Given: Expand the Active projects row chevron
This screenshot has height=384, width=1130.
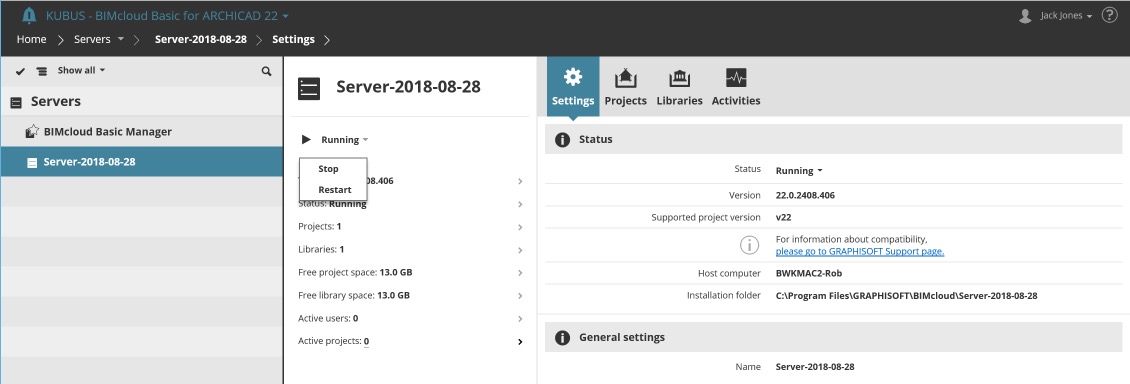Looking at the screenshot, I should [x=520, y=341].
